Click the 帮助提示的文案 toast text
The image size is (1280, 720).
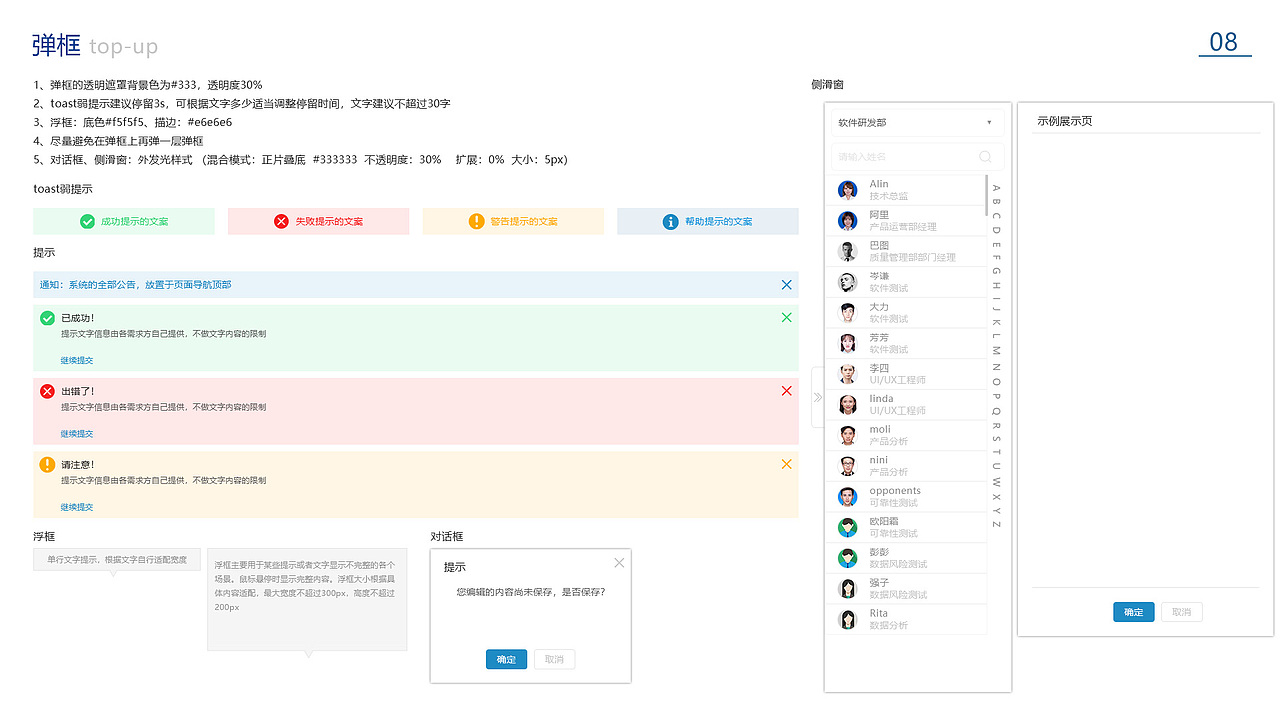point(718,222)
